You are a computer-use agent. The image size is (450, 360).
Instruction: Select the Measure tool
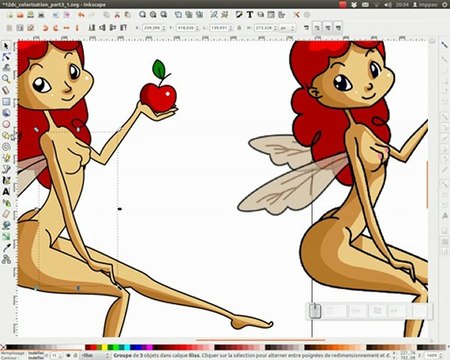[6, 90]
